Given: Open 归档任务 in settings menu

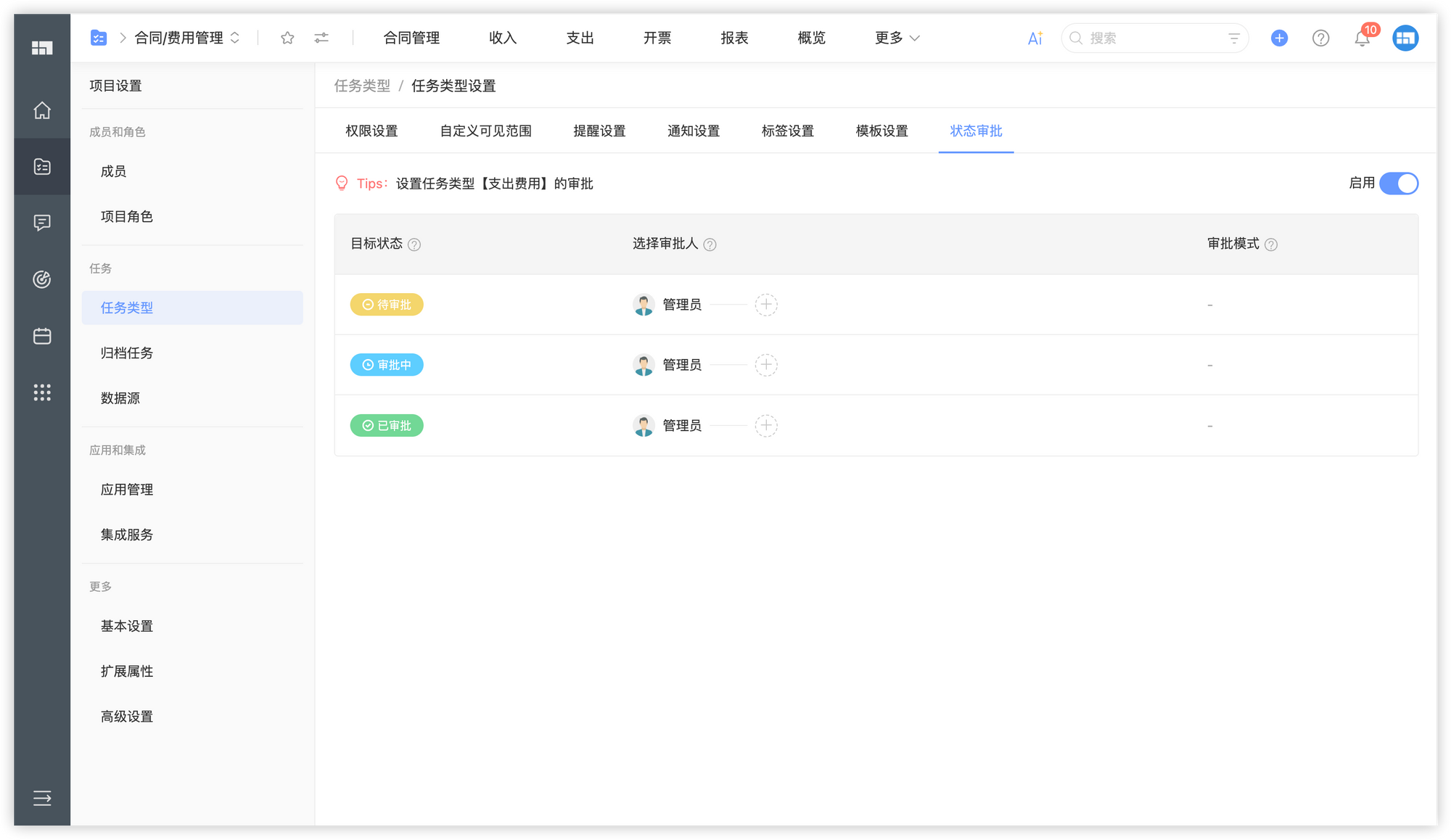Looking at the screenshot, I should pyautogui.click(x=192, y=353).
